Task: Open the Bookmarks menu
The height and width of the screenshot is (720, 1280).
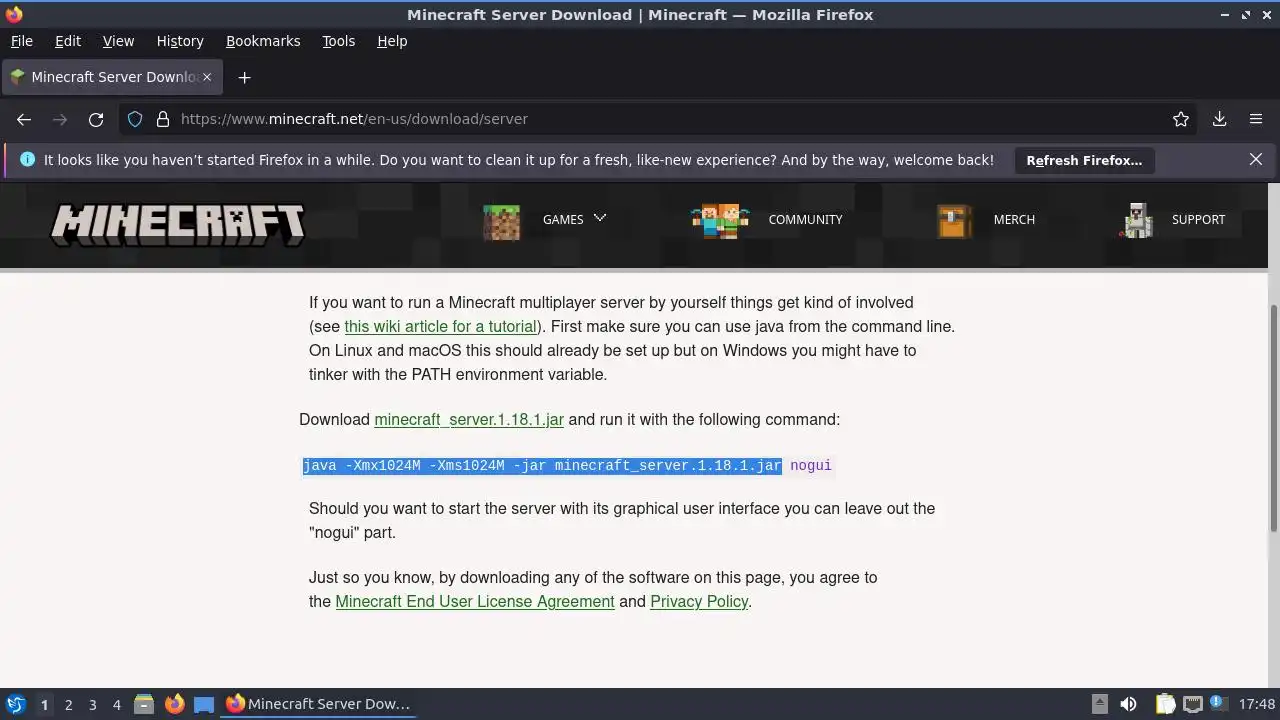Action: tap(263, 41)
